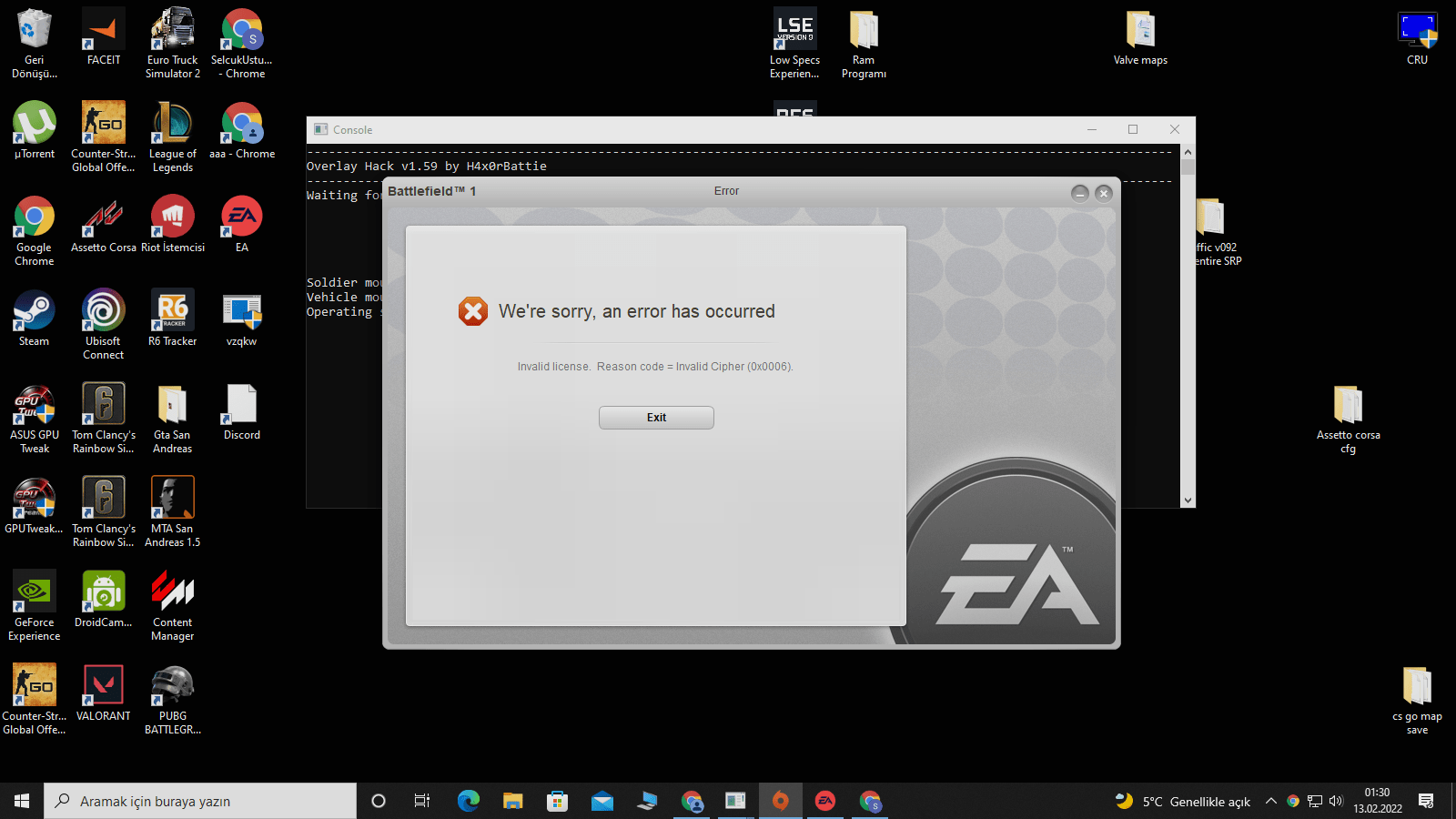Select Euro Truck Simulator 2 shortcut
Viewport: 1456px width, 819px height.
173,43
